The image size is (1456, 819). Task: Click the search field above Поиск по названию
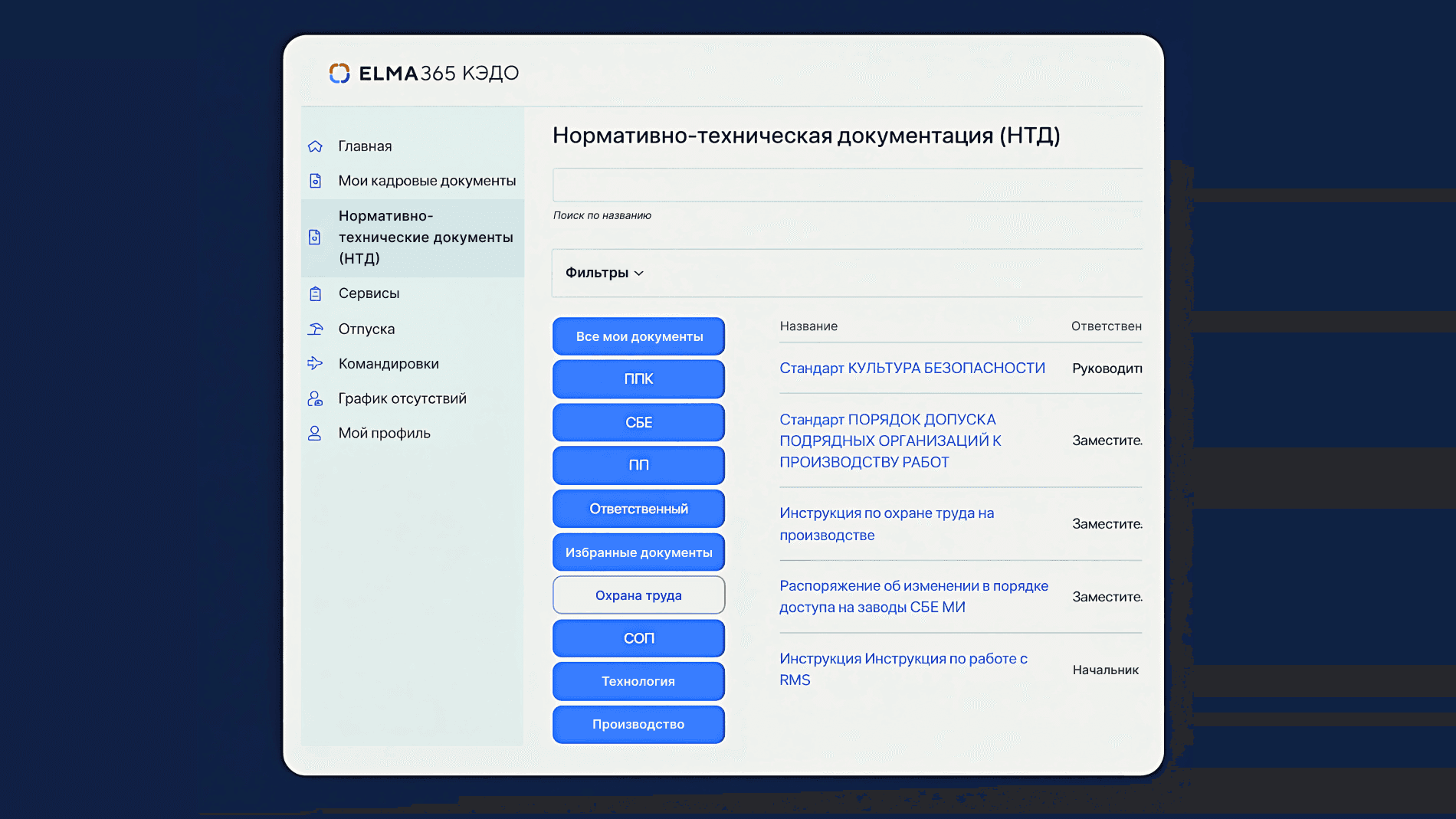[848, 185]
